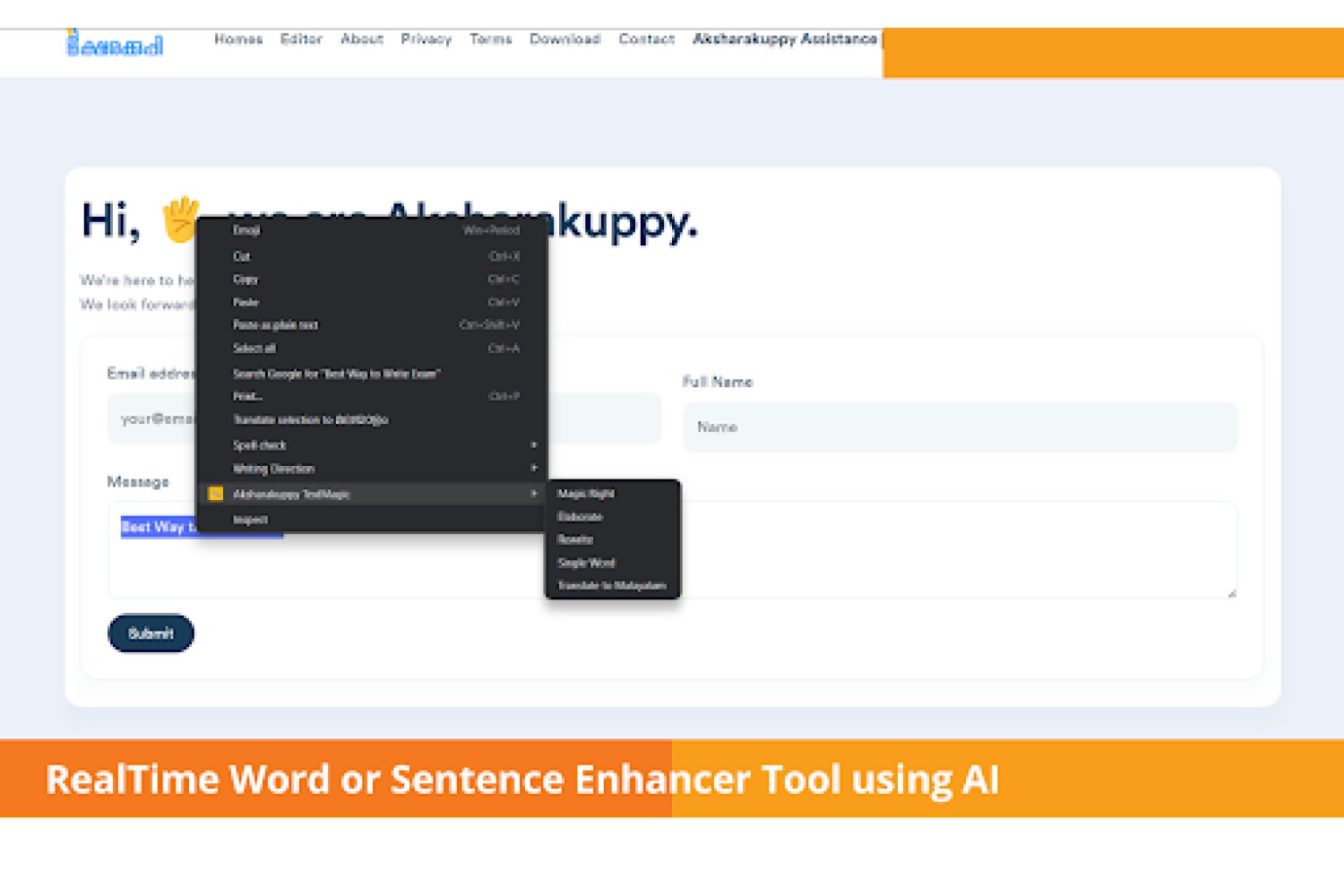
Task: Open the Contact navigation link
Action: [646, 39]
